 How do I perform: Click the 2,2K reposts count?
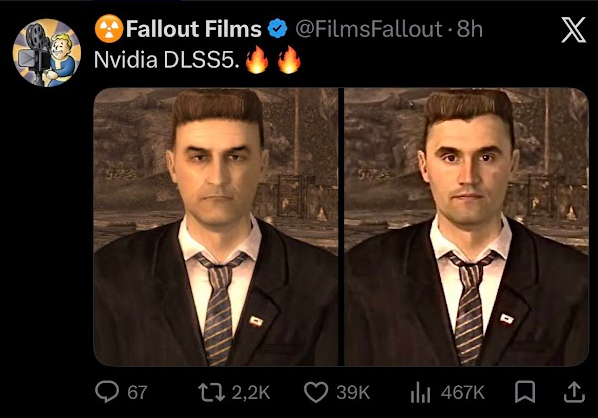pyautogui.click(x=251, y=392)
